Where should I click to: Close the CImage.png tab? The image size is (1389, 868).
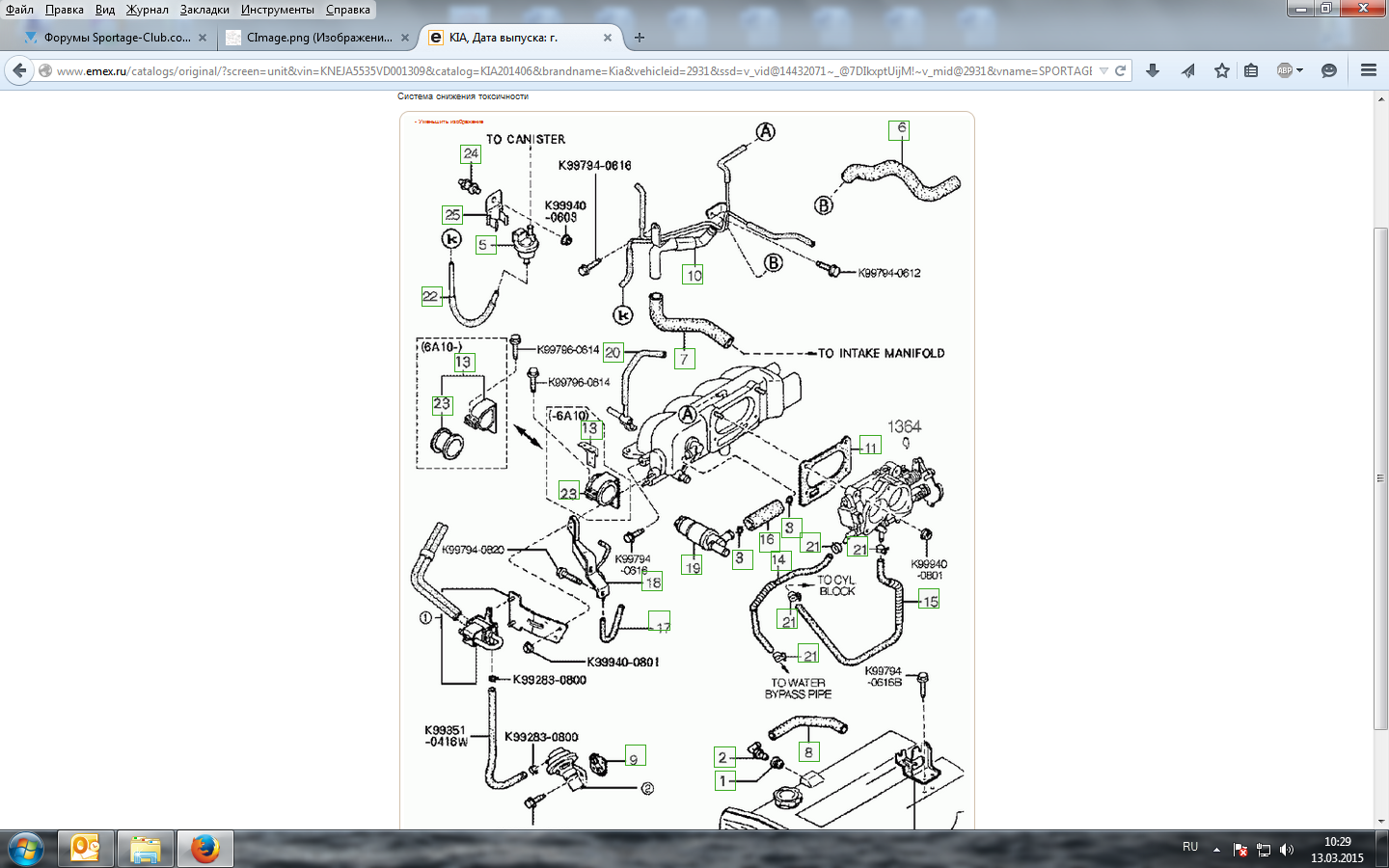405,38
